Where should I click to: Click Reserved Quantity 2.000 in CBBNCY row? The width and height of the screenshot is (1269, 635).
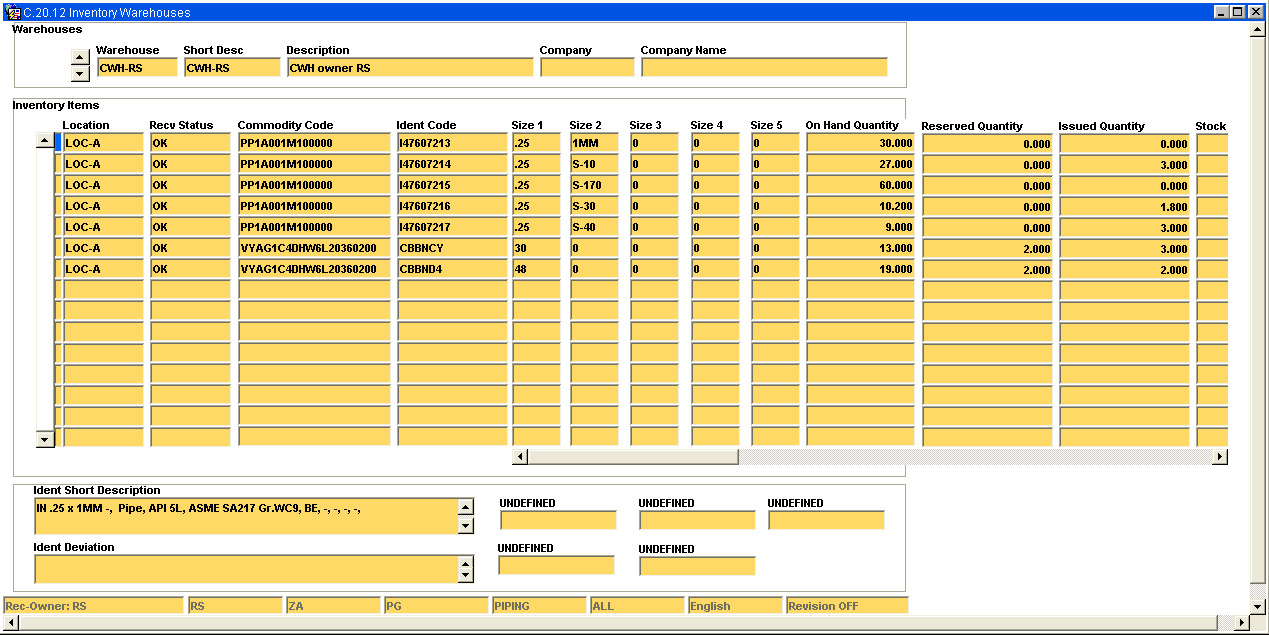point(987,249)
